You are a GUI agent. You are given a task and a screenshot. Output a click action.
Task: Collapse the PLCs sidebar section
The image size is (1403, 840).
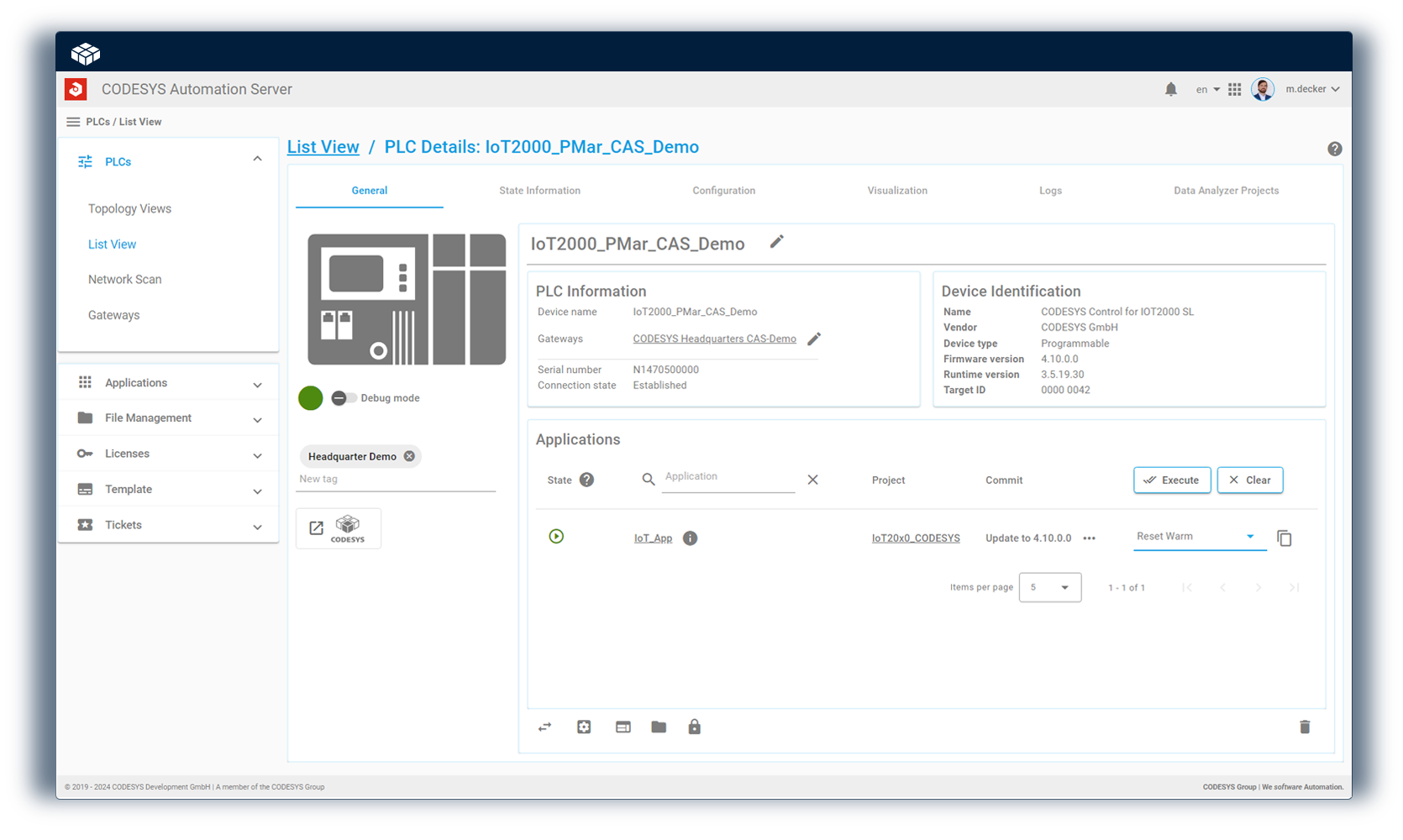pyautogui.click(x=257, y=158)
